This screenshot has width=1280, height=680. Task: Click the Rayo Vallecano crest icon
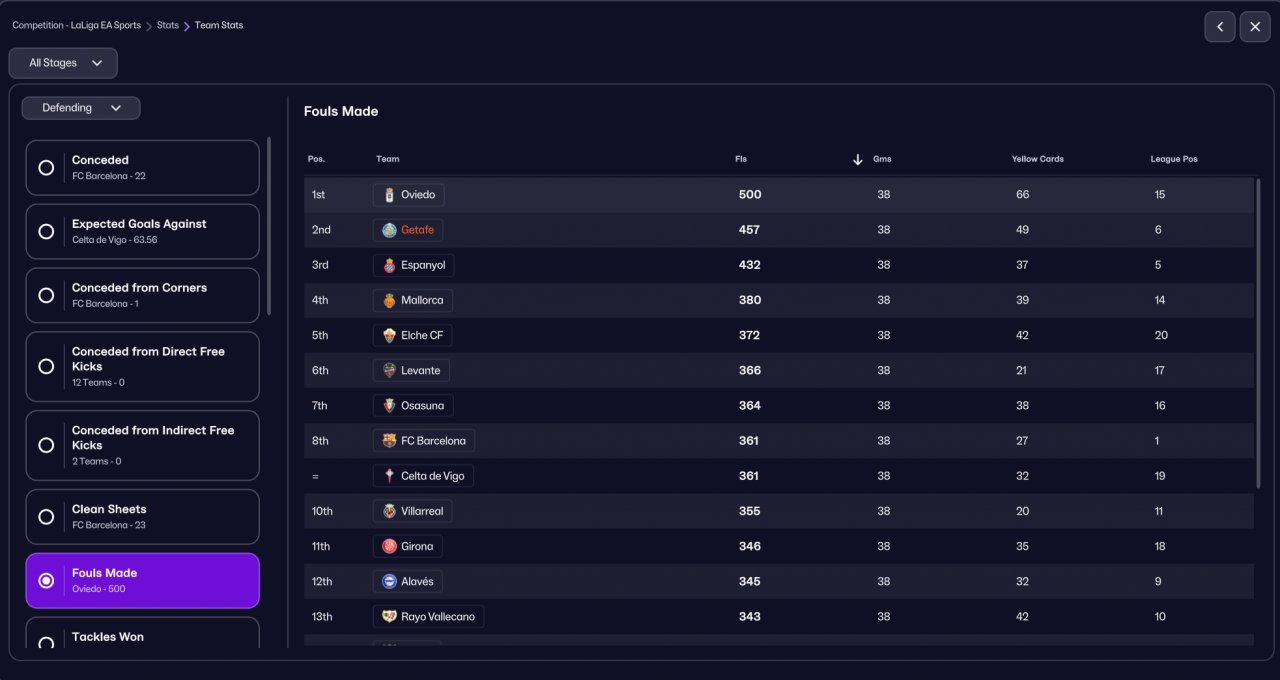click(x=389, y=617)
